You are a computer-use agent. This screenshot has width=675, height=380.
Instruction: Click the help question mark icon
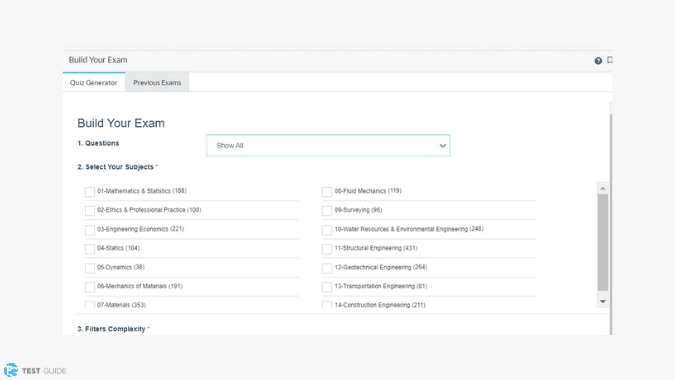click(x=598, y=61)
